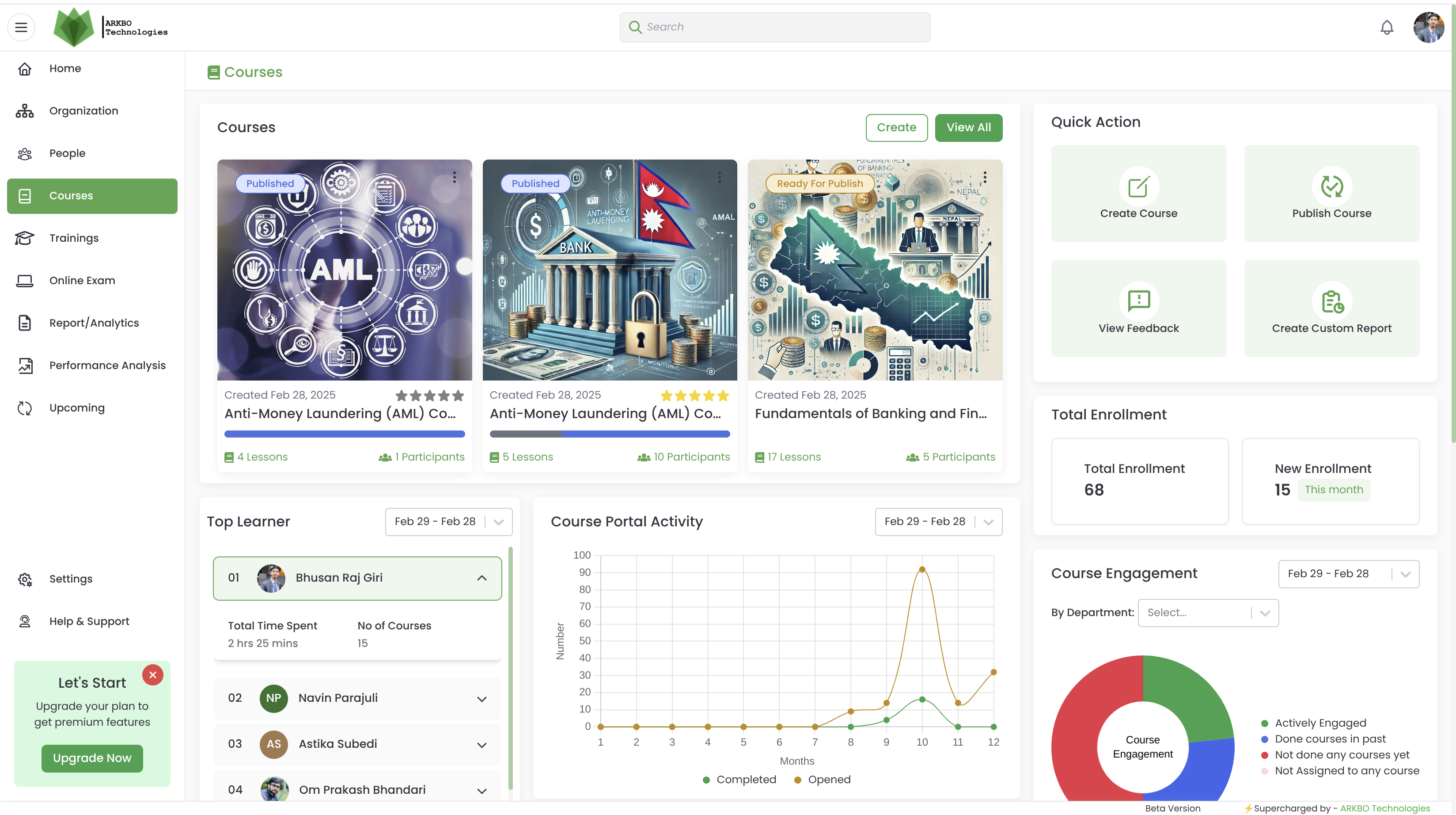This screenshot has width=1456, height=815.
Task: Click the View All courses button
Action: 968,128
